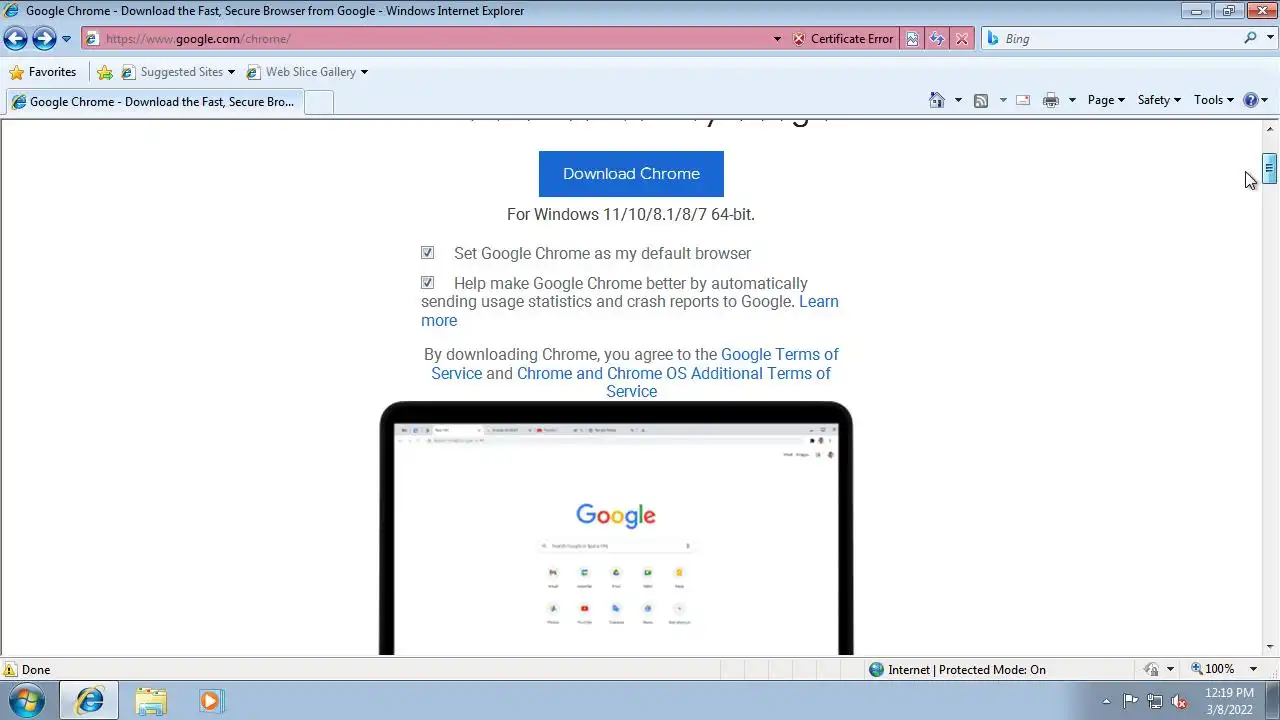Viewport: 1280px width, 720px height.
Task: Click the address bar URL field
Action: [x=435, y=39]
